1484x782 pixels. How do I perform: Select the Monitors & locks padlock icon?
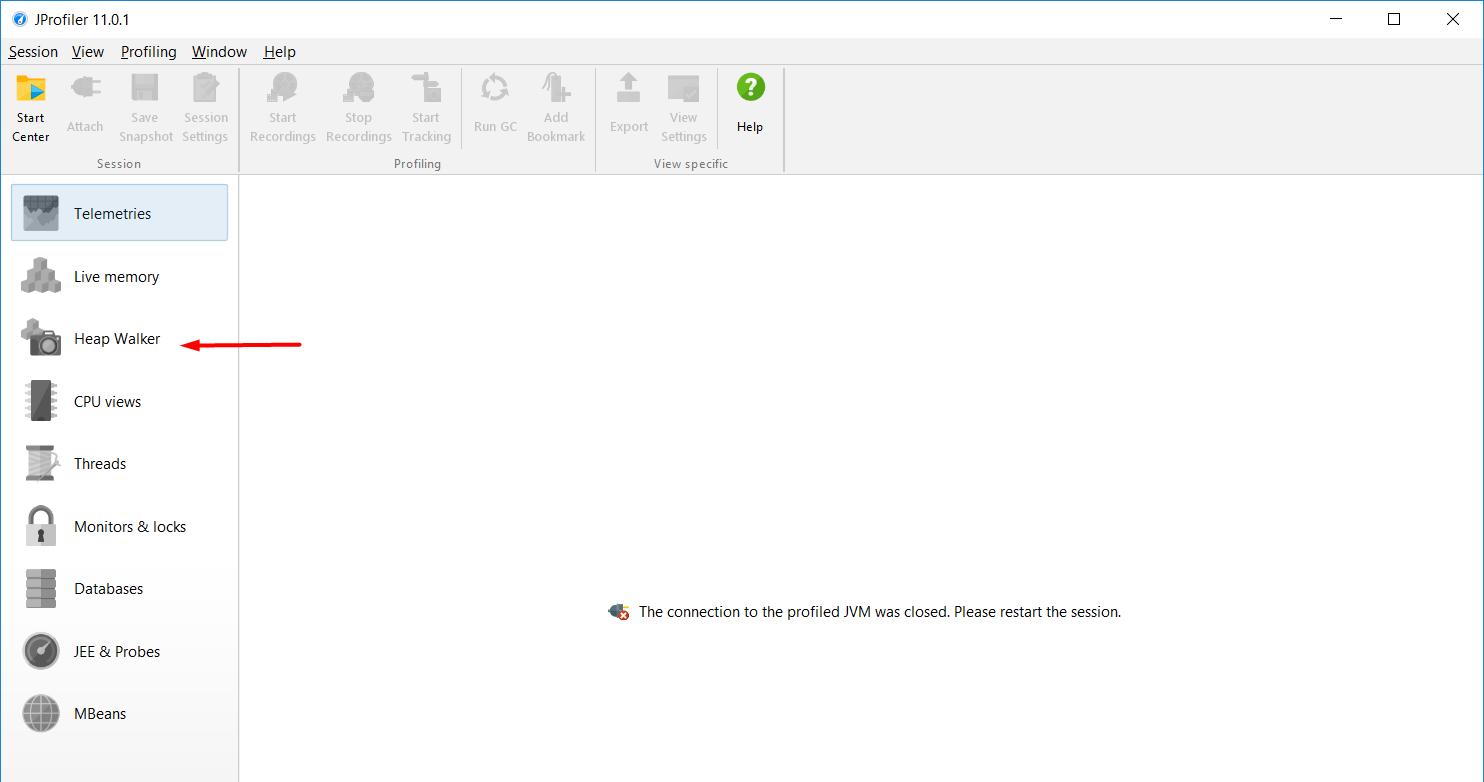(41, 526)
